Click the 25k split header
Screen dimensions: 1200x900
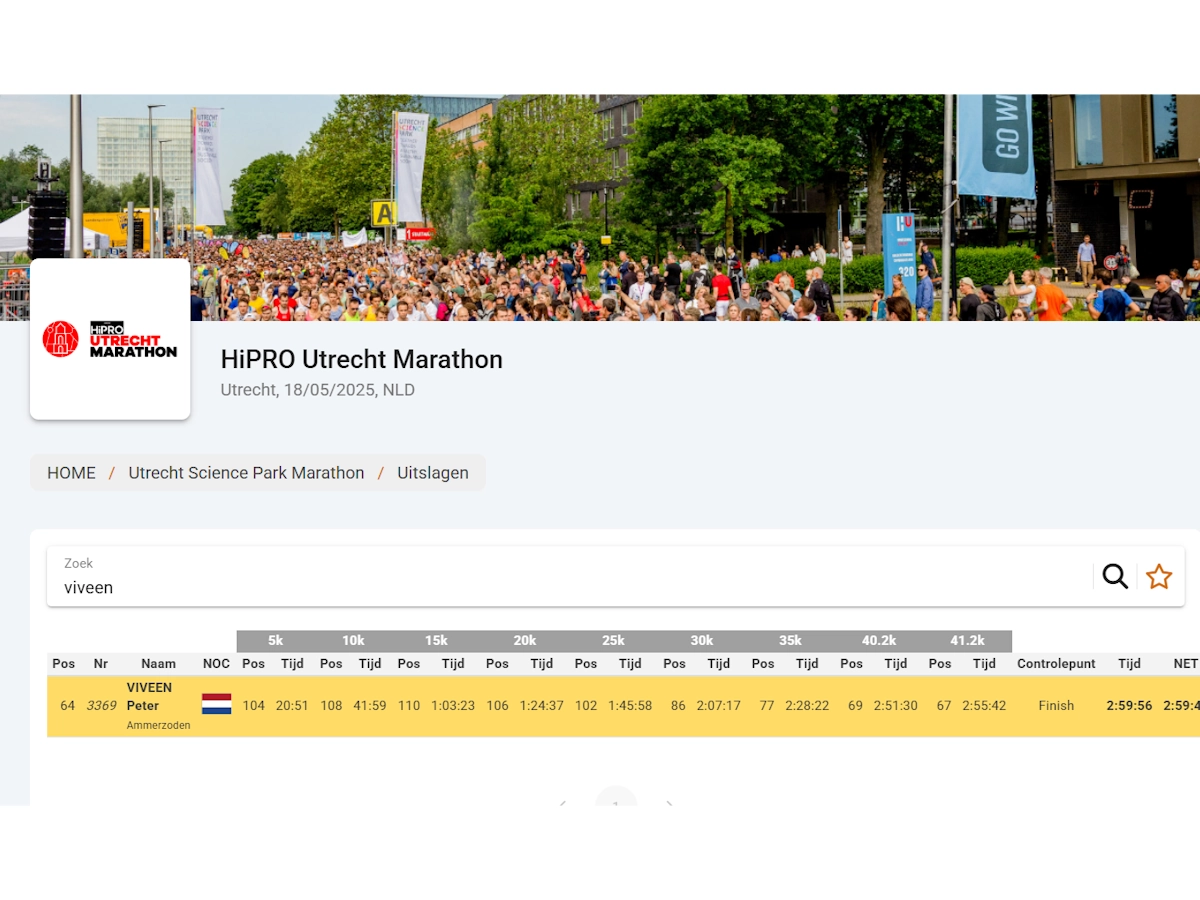pyautogui.click(x=613, y=641)
